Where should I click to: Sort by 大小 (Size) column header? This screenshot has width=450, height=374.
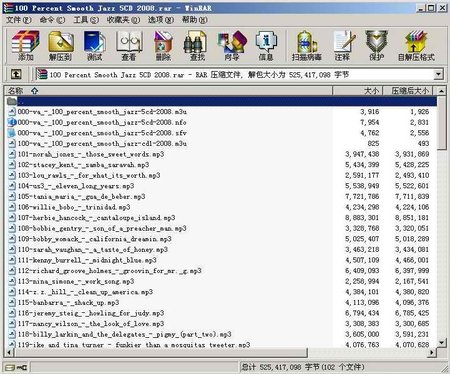click(358, 91)
